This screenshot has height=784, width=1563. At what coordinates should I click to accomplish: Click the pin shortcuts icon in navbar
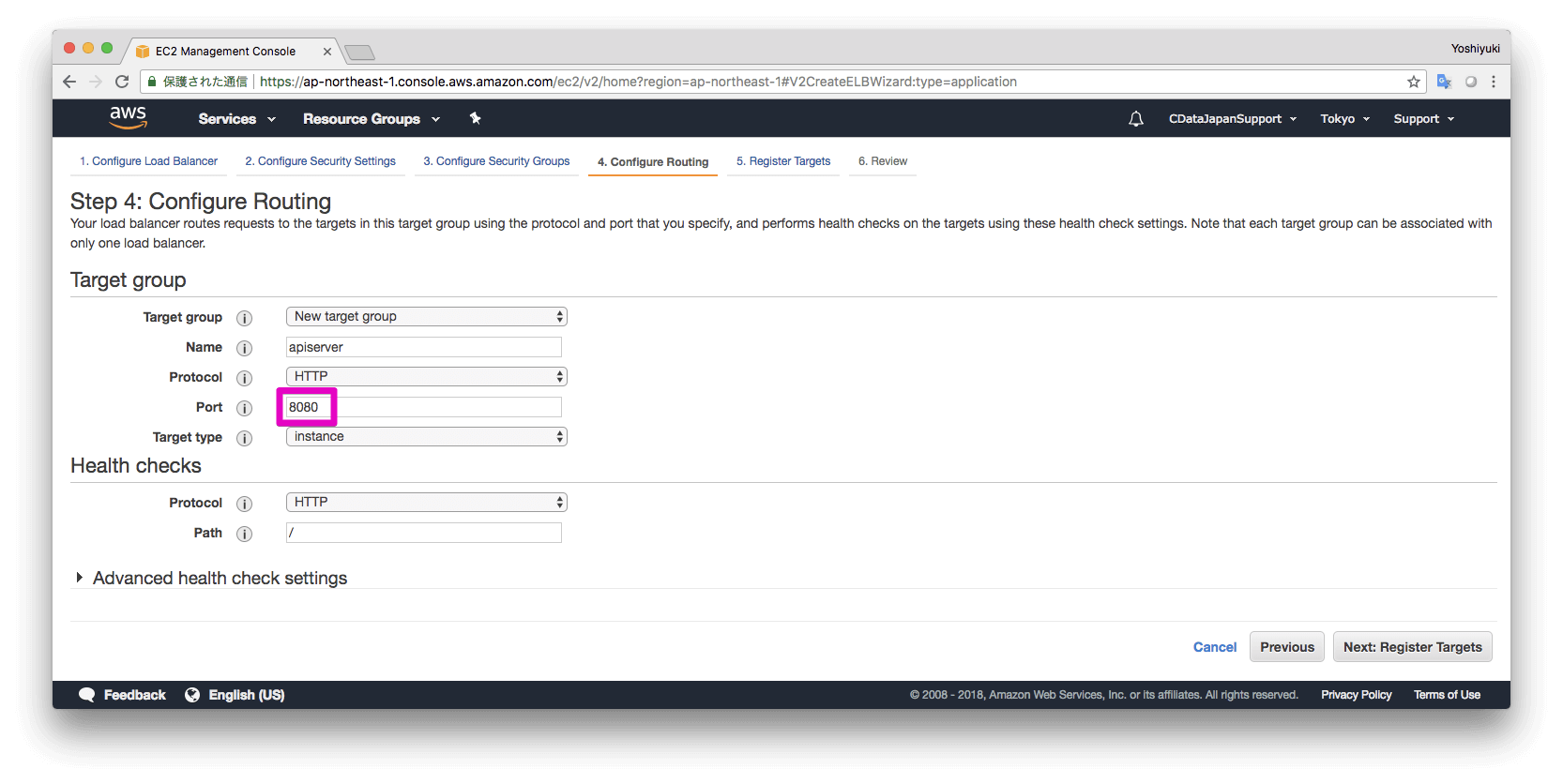[476, 118]
